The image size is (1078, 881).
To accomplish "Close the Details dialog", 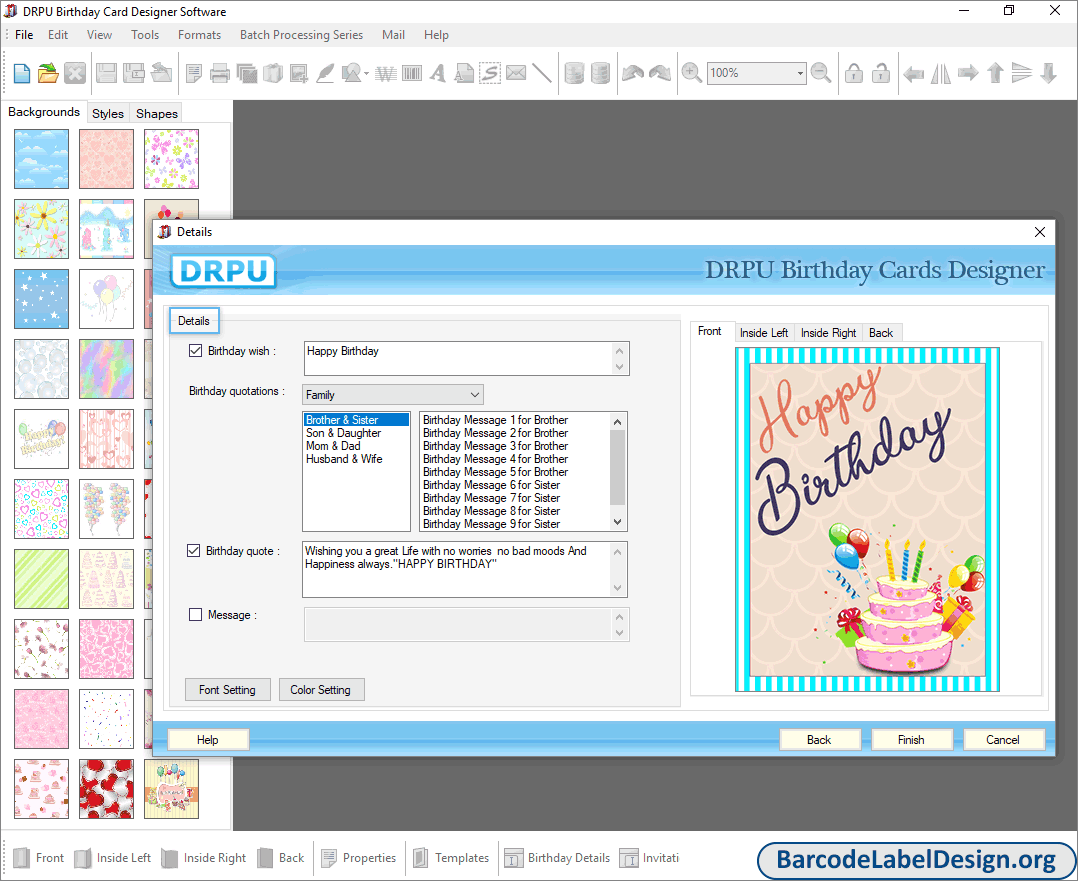I will [1040, 232].
